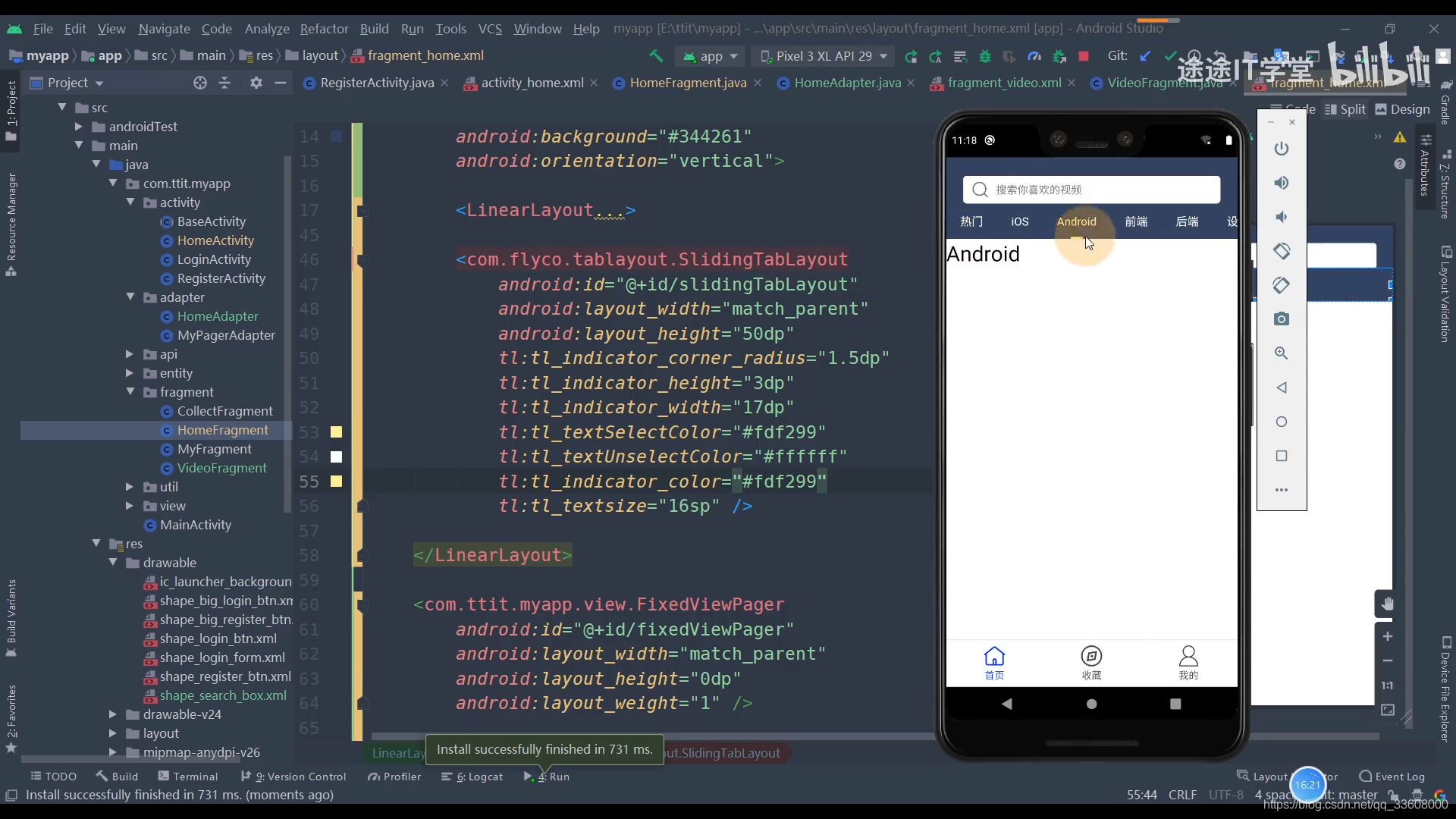
Task: Hide the Project panel with minus icon
Action: coord(281,83)
